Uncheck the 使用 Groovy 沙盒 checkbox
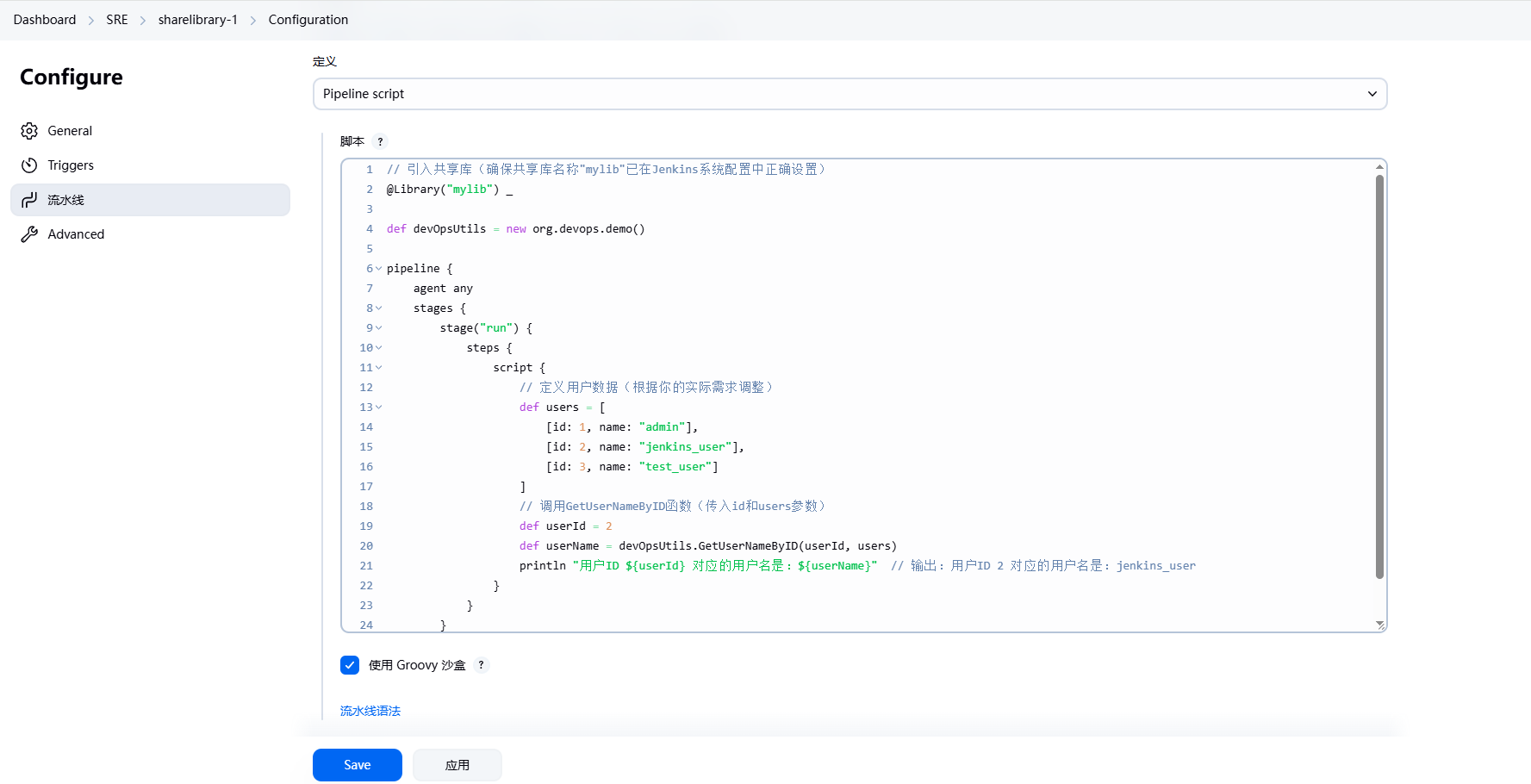 point(350,665)
